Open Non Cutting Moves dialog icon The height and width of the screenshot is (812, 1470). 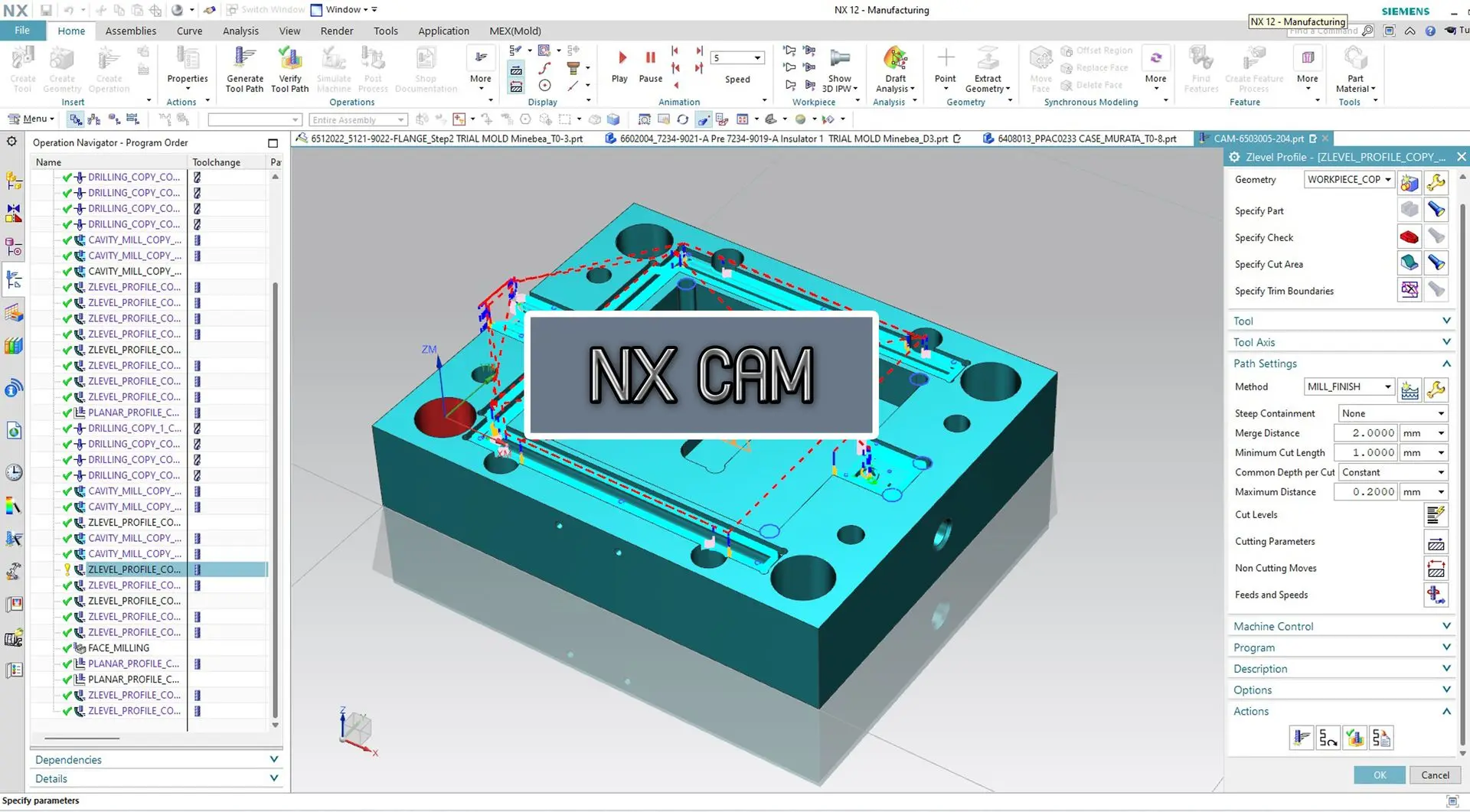pyautogui.click(x=1436, y=568)
